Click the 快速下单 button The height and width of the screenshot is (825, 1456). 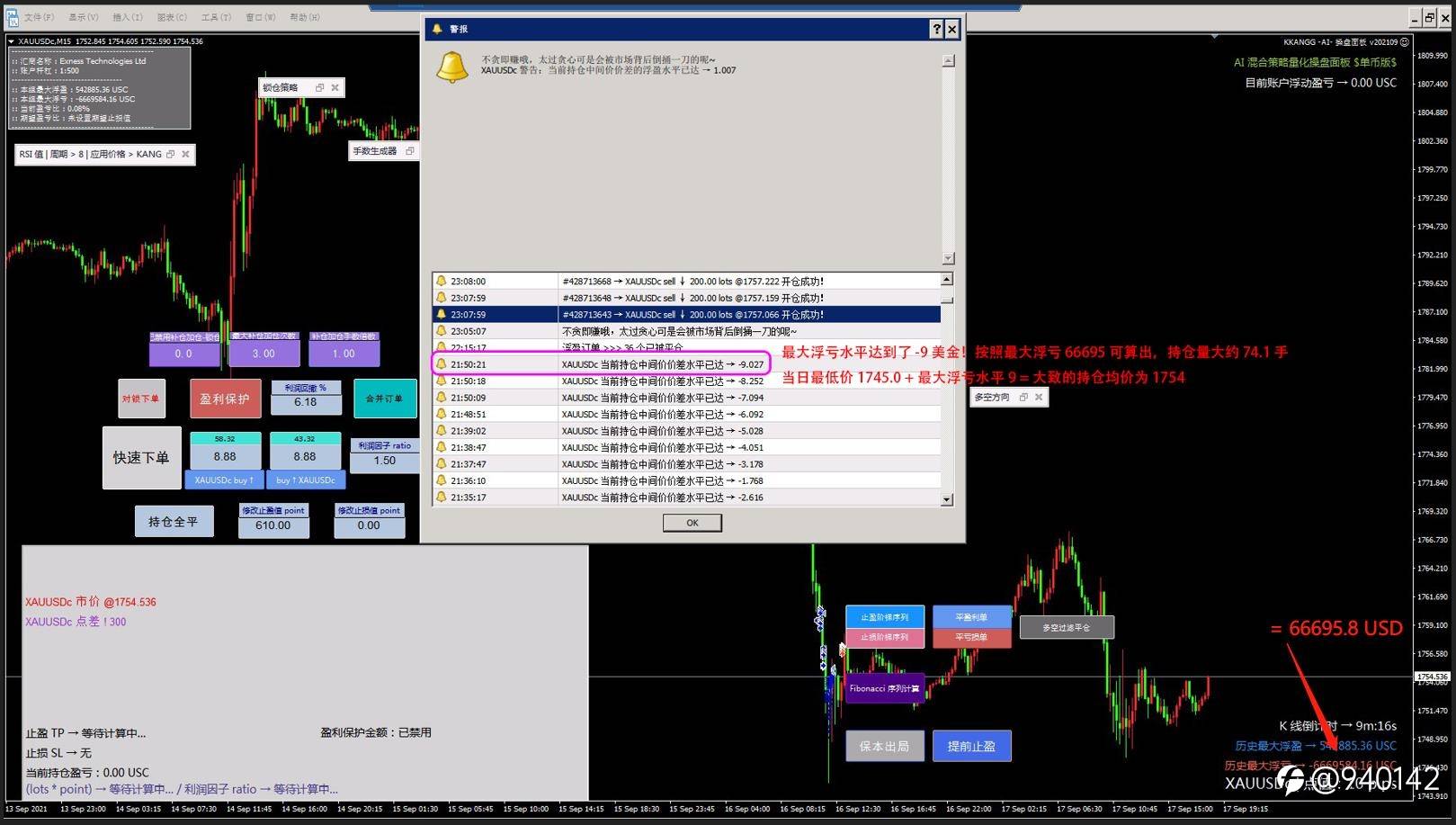141,458
